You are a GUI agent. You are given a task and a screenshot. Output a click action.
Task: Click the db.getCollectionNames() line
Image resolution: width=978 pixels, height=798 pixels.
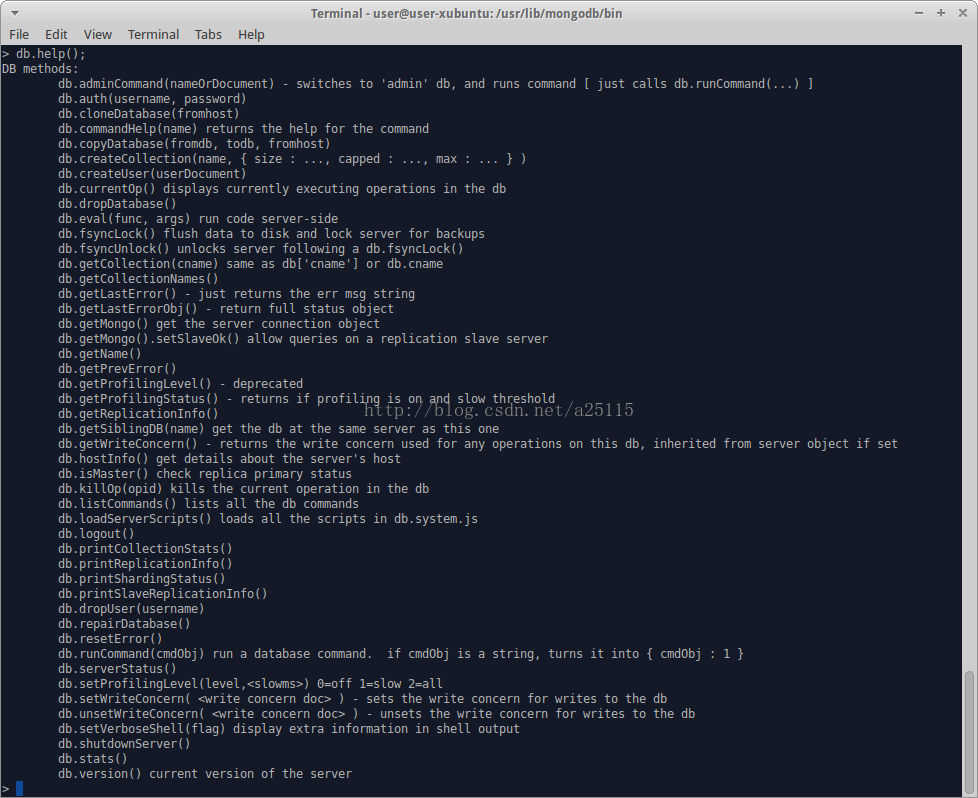[138, 278]
